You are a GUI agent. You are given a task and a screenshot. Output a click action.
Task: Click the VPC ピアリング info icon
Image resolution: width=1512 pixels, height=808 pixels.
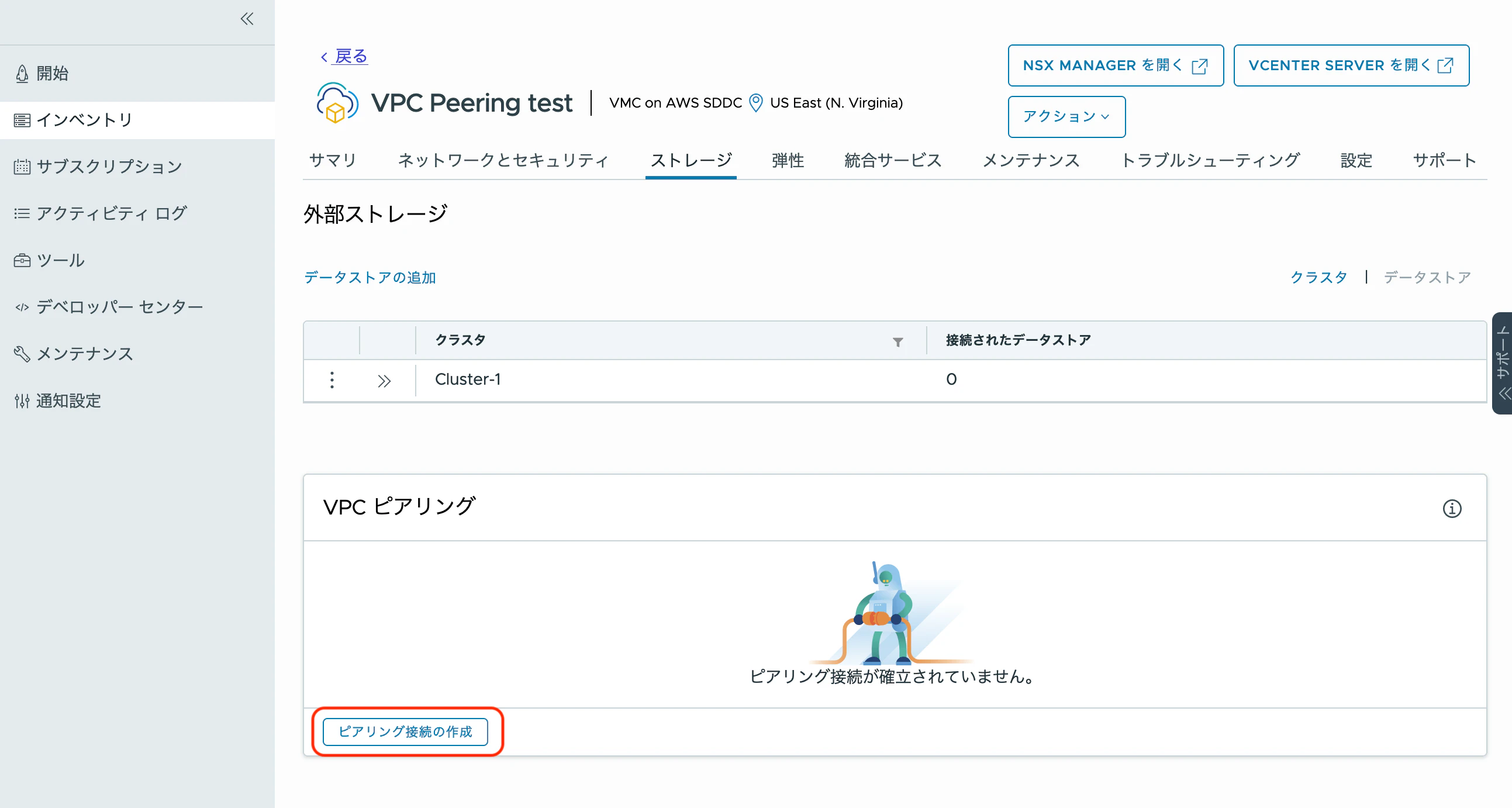pyautogui.click(x=1452, y=508)
